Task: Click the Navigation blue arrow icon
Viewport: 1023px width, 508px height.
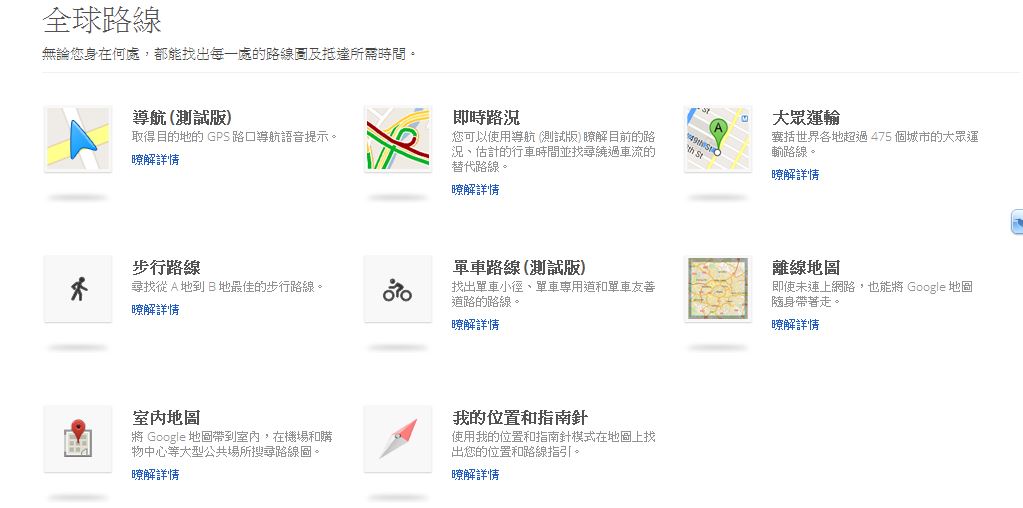Action: pyautogui.click(x=78, y=139)
